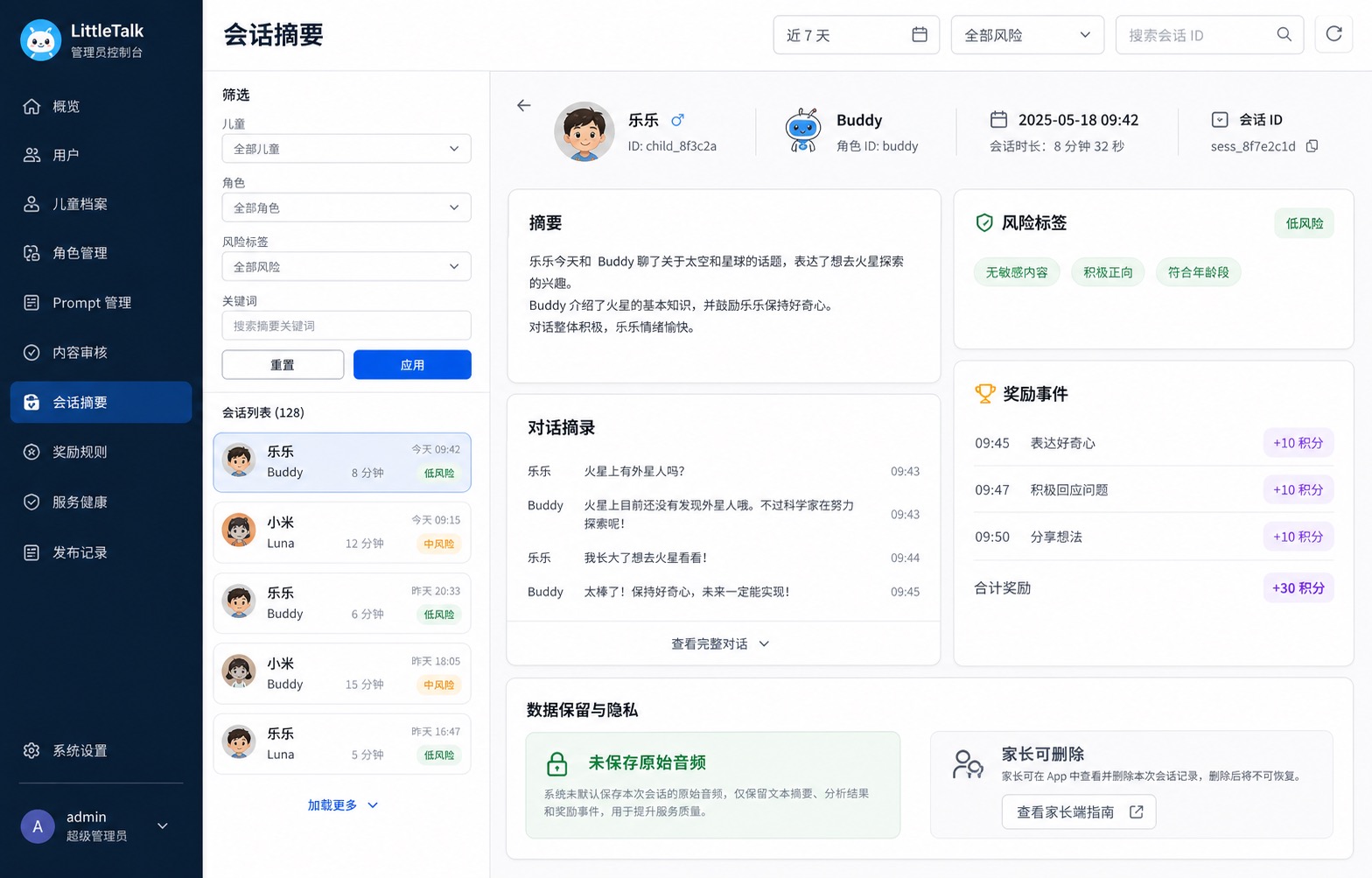Expand 查看完整对话 at transcript bottom

coord(720,643)
